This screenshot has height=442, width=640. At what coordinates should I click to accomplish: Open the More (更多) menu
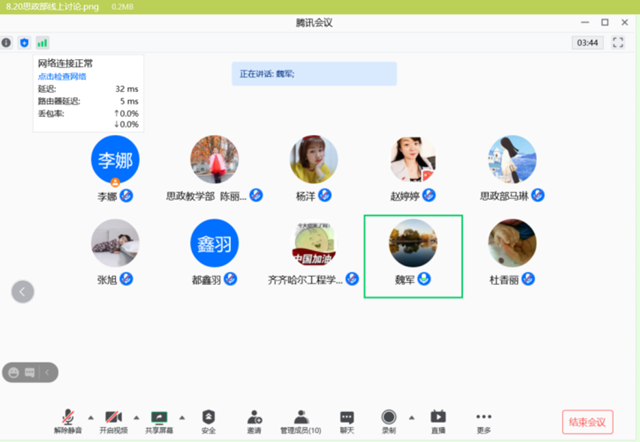(x=484, y=419)
